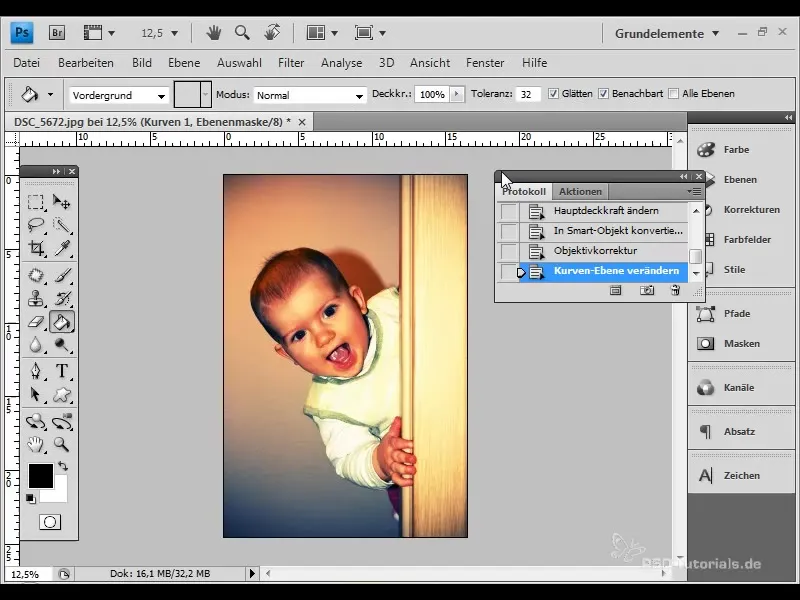
Task: Enable the Alle Ebenen checkbox
Action: 673,94
